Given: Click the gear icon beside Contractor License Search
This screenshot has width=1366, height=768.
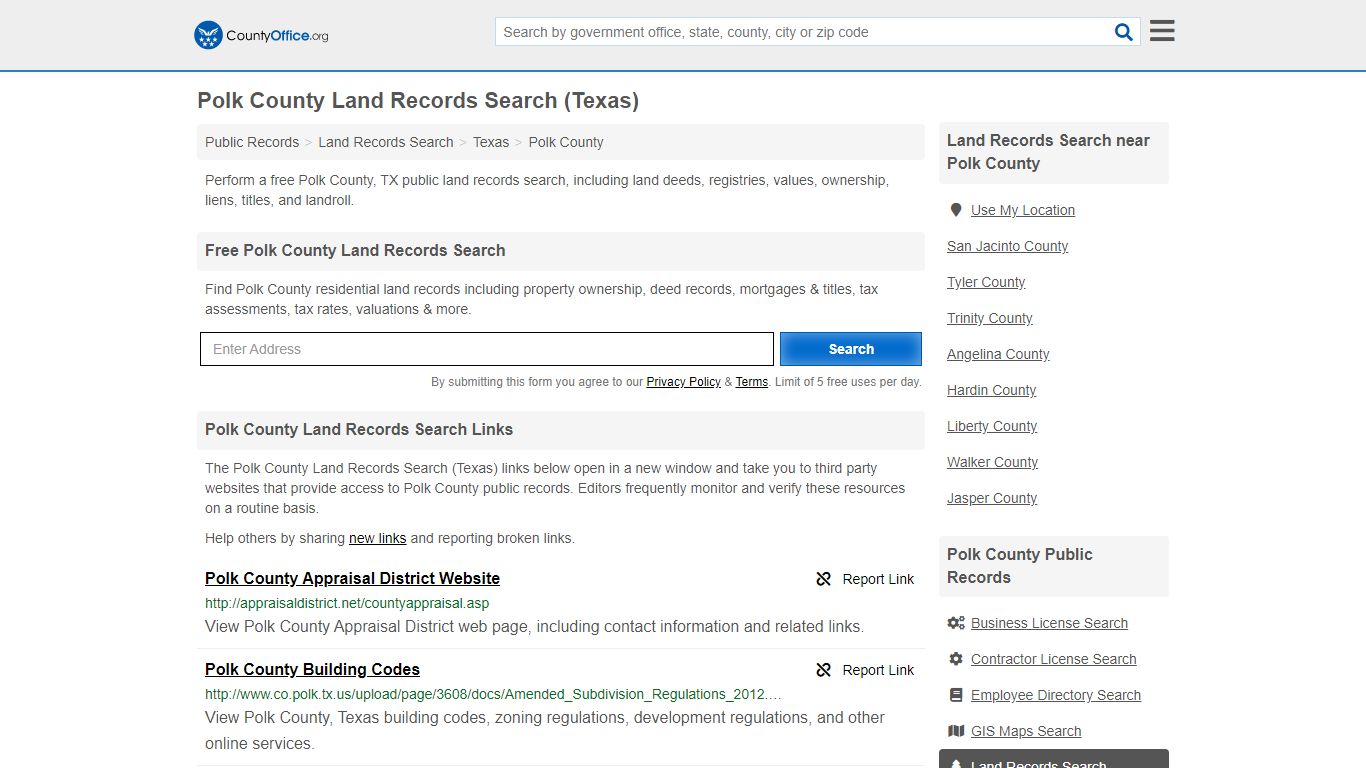Looking at the screenshot, I should click(x=956, y=659).
